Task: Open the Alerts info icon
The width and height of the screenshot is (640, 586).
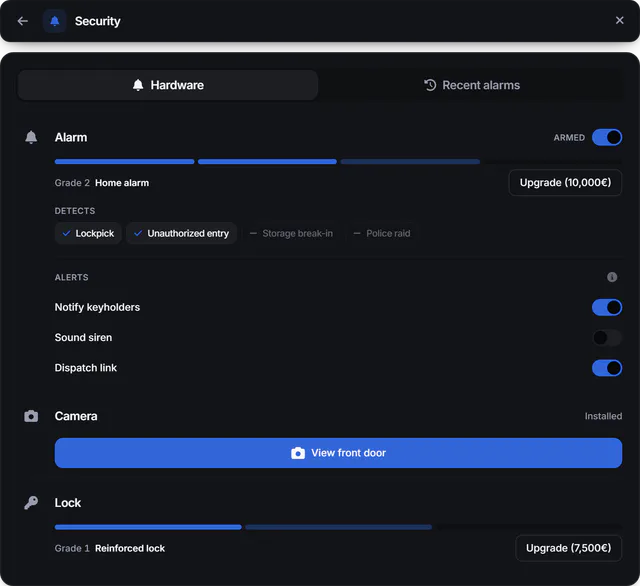Action: 612,277
